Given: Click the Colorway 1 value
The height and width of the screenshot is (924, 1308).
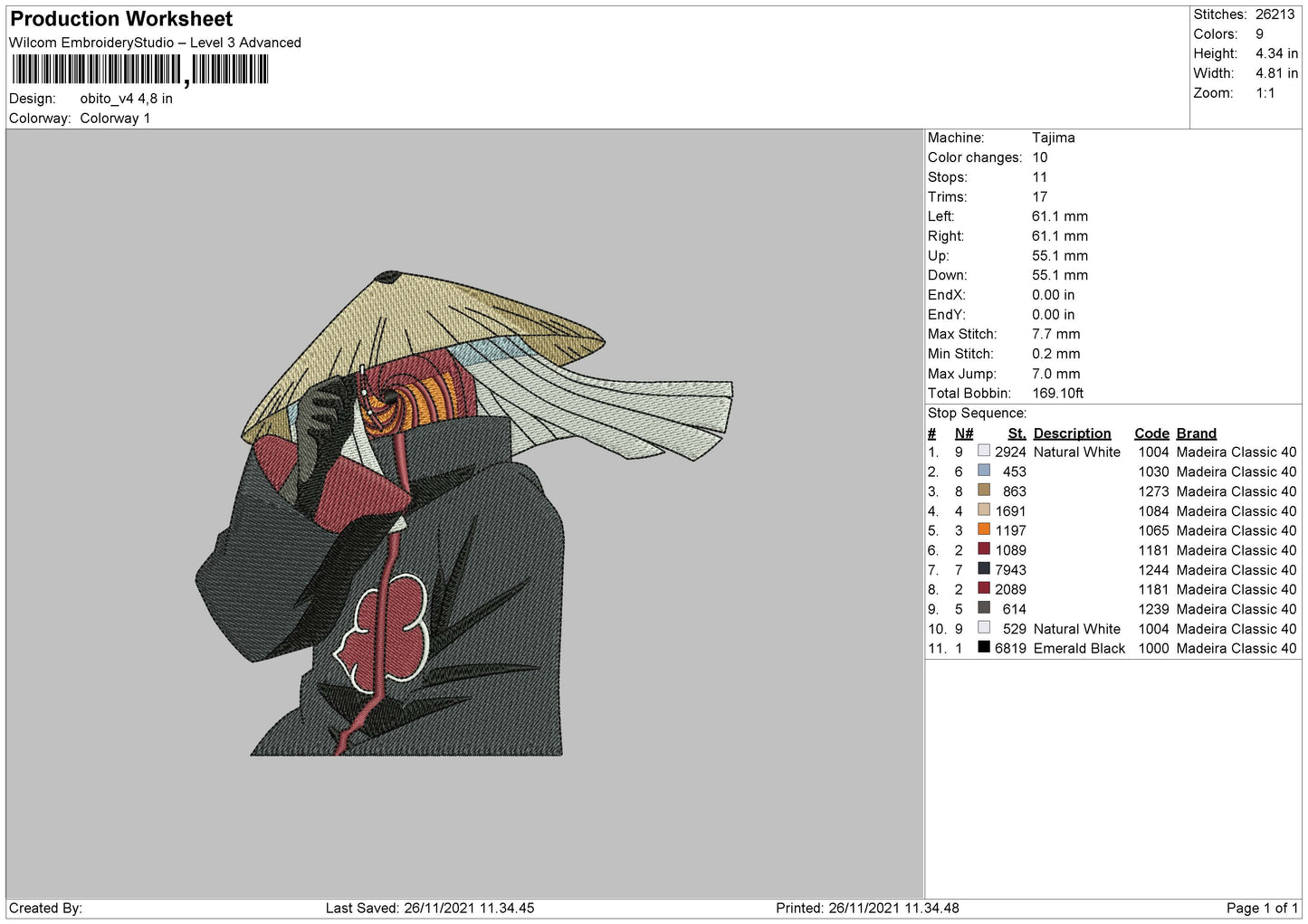Looking at the screenshot, I should (x=115, y=119).
